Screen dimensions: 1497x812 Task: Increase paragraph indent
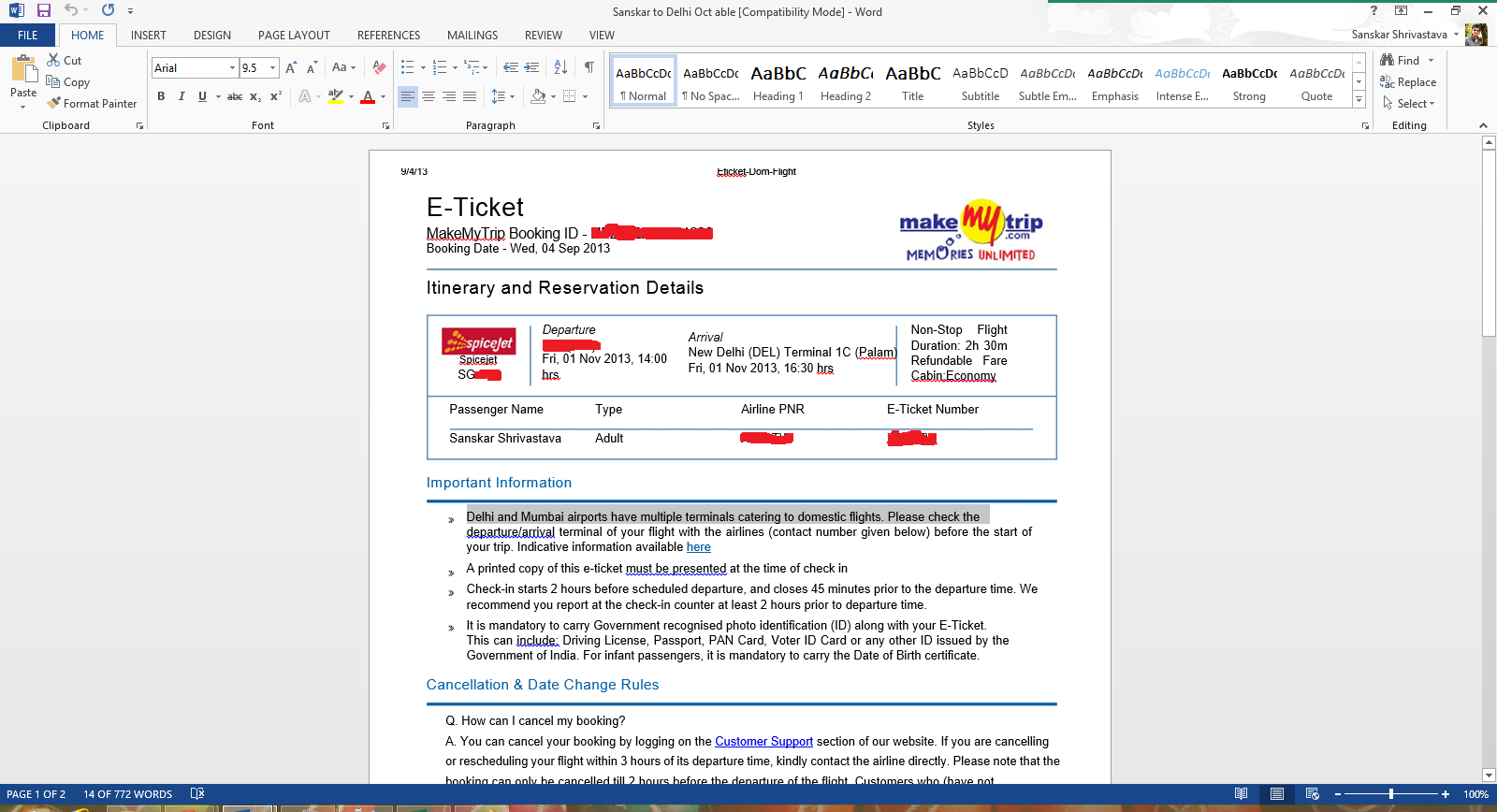531,67
